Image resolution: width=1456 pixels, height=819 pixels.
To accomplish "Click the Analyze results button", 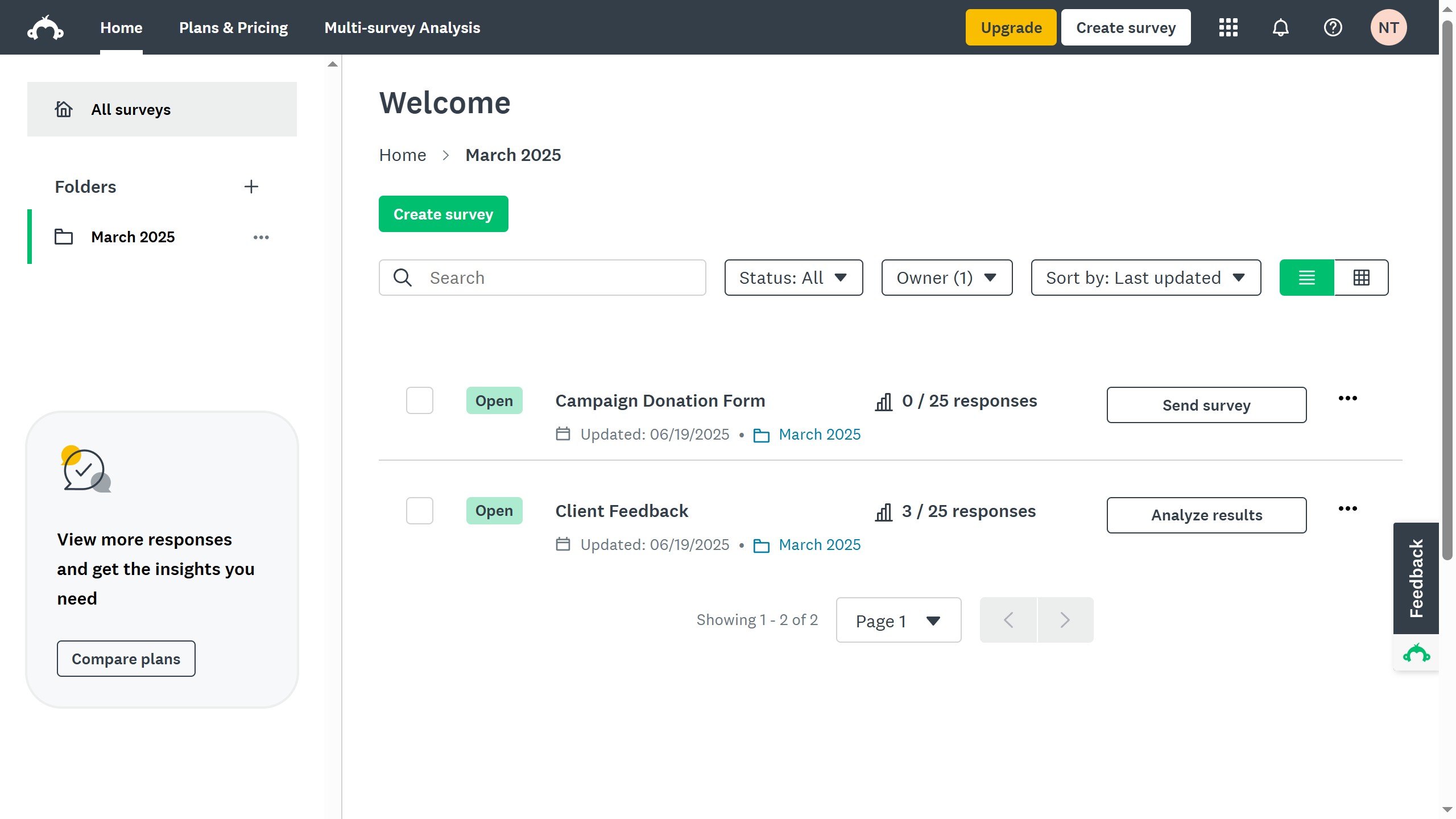I will [1206, 515].
